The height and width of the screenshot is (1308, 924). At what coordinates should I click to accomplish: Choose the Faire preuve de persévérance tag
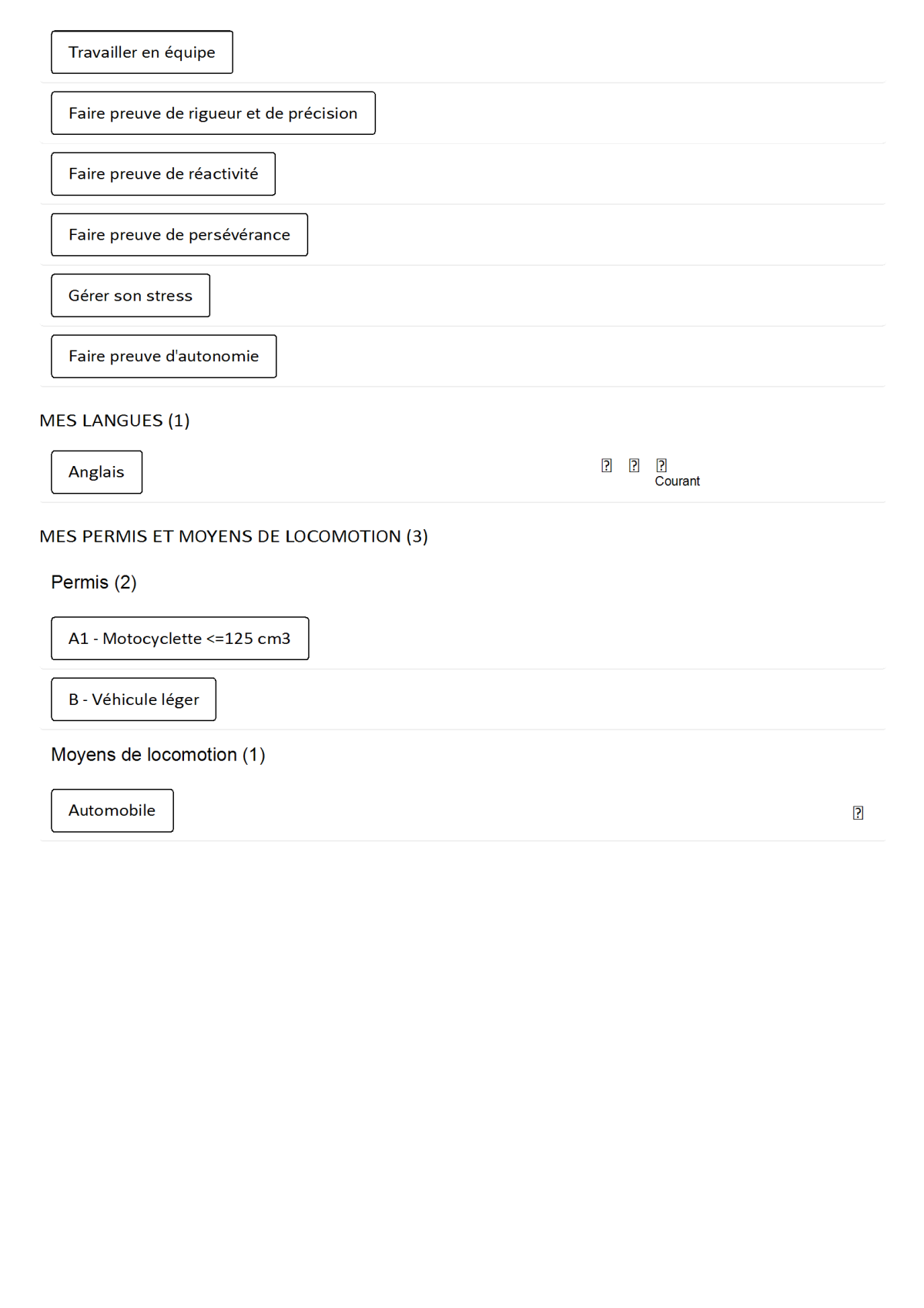pyautogui.click(x=179, y=235)
